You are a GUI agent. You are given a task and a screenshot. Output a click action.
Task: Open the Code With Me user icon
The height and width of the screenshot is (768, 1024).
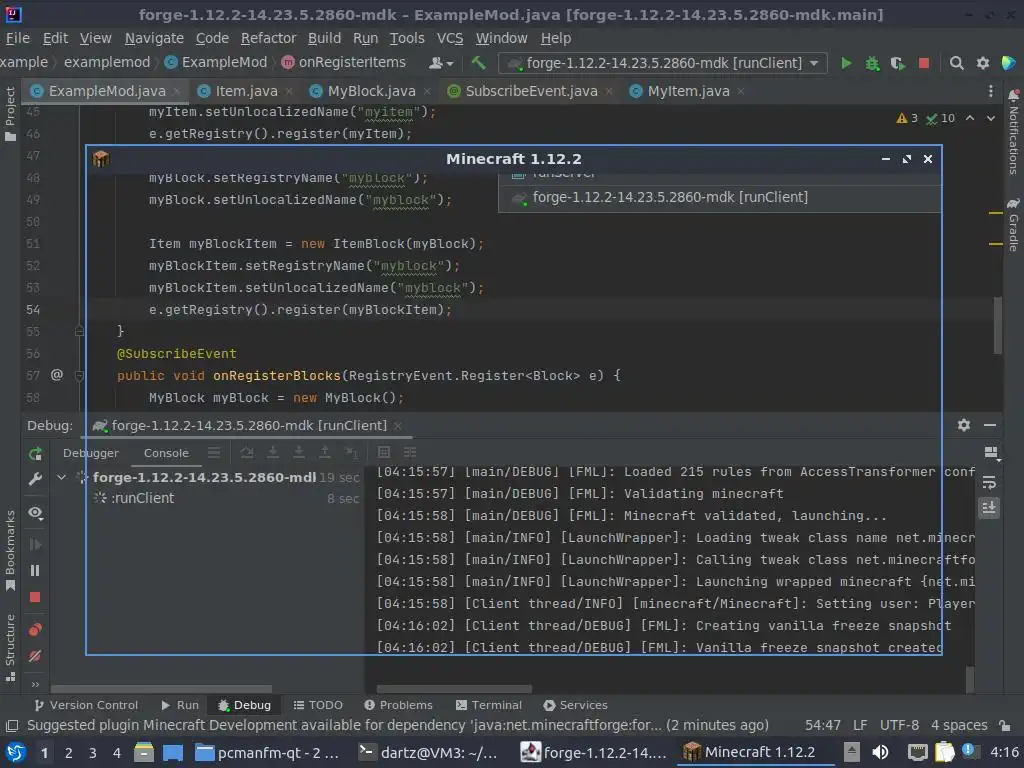pos(436,63)
